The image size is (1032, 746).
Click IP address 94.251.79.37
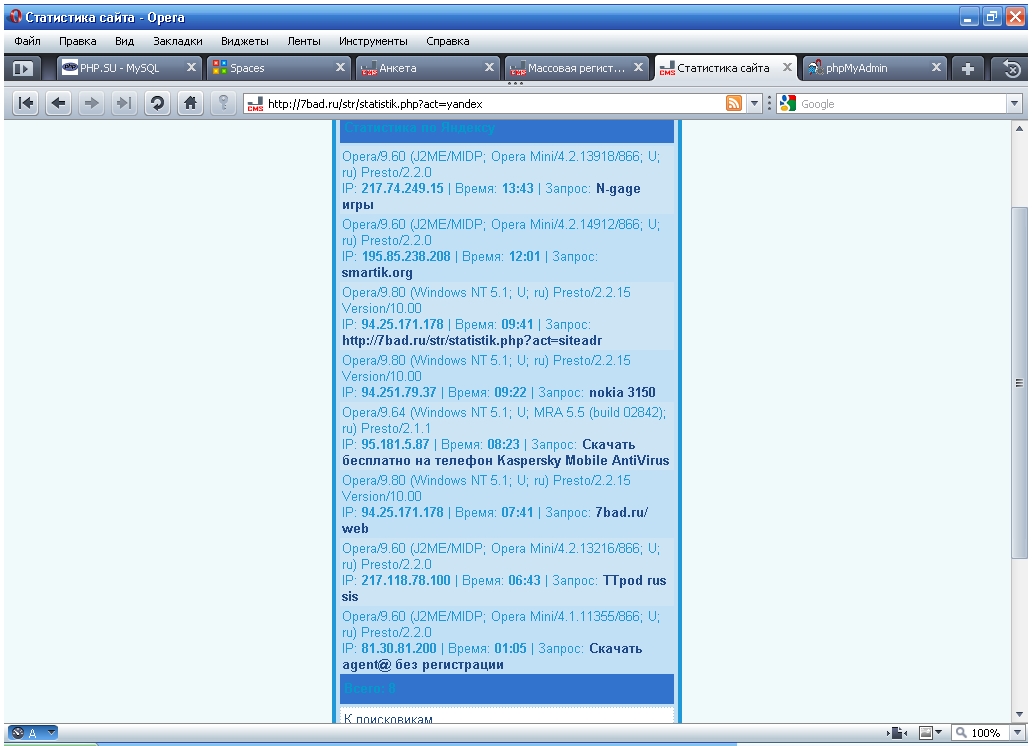coord(399,392)
